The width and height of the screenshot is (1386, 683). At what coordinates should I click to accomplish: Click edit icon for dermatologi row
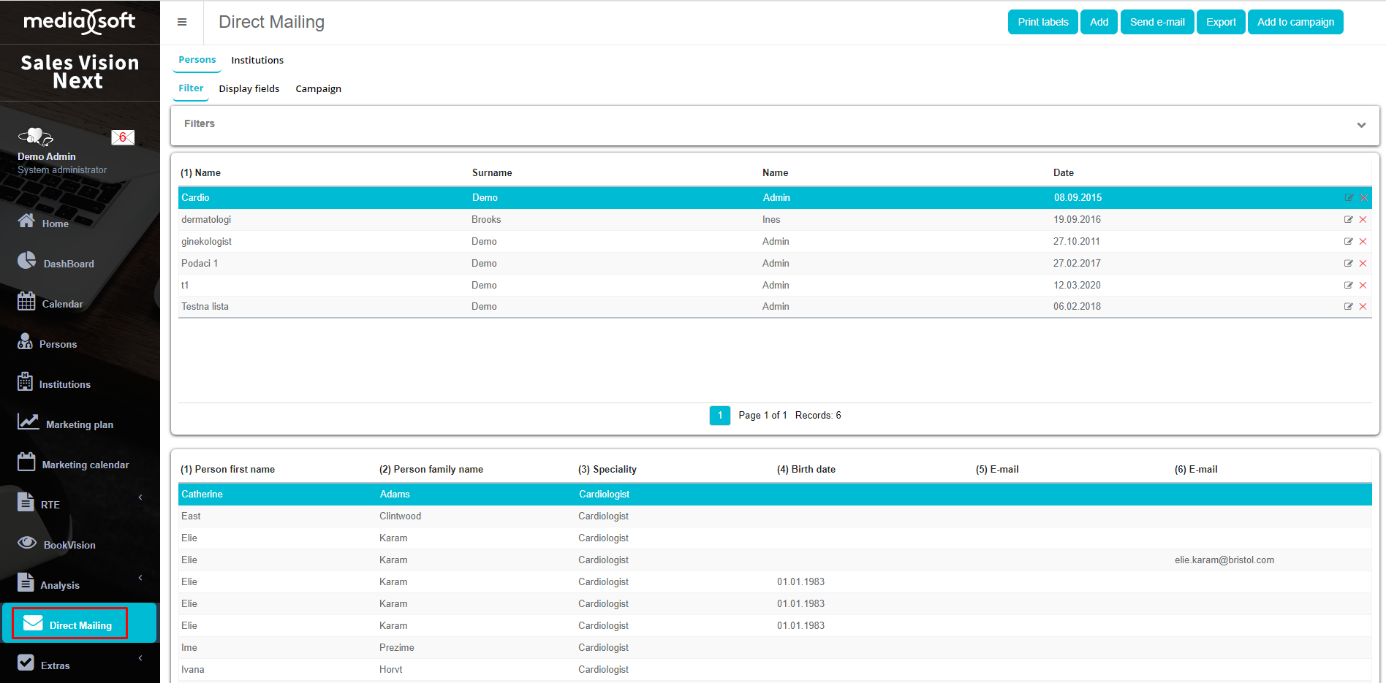1348,220
